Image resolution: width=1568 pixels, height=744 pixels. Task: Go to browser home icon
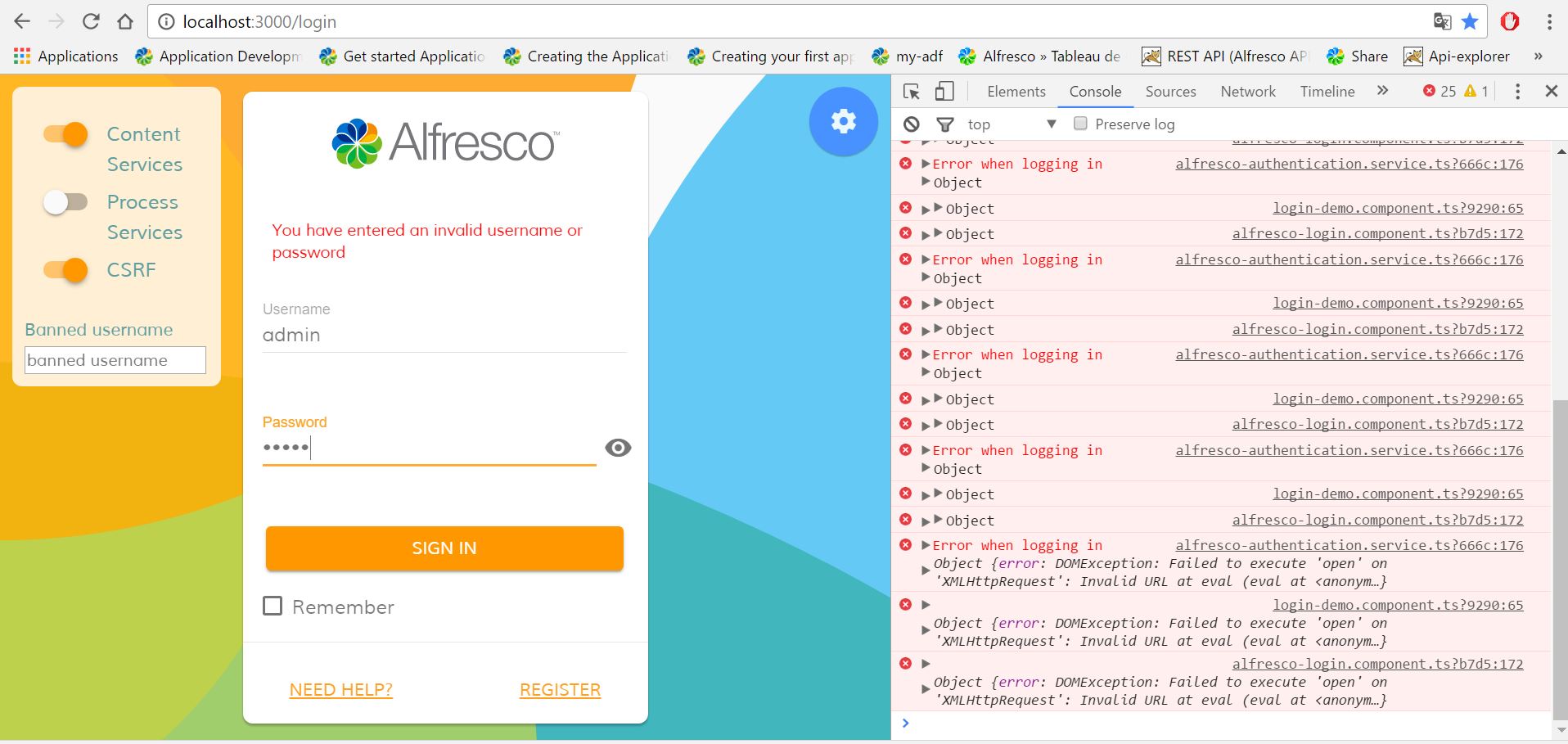[x=124, y=22]
